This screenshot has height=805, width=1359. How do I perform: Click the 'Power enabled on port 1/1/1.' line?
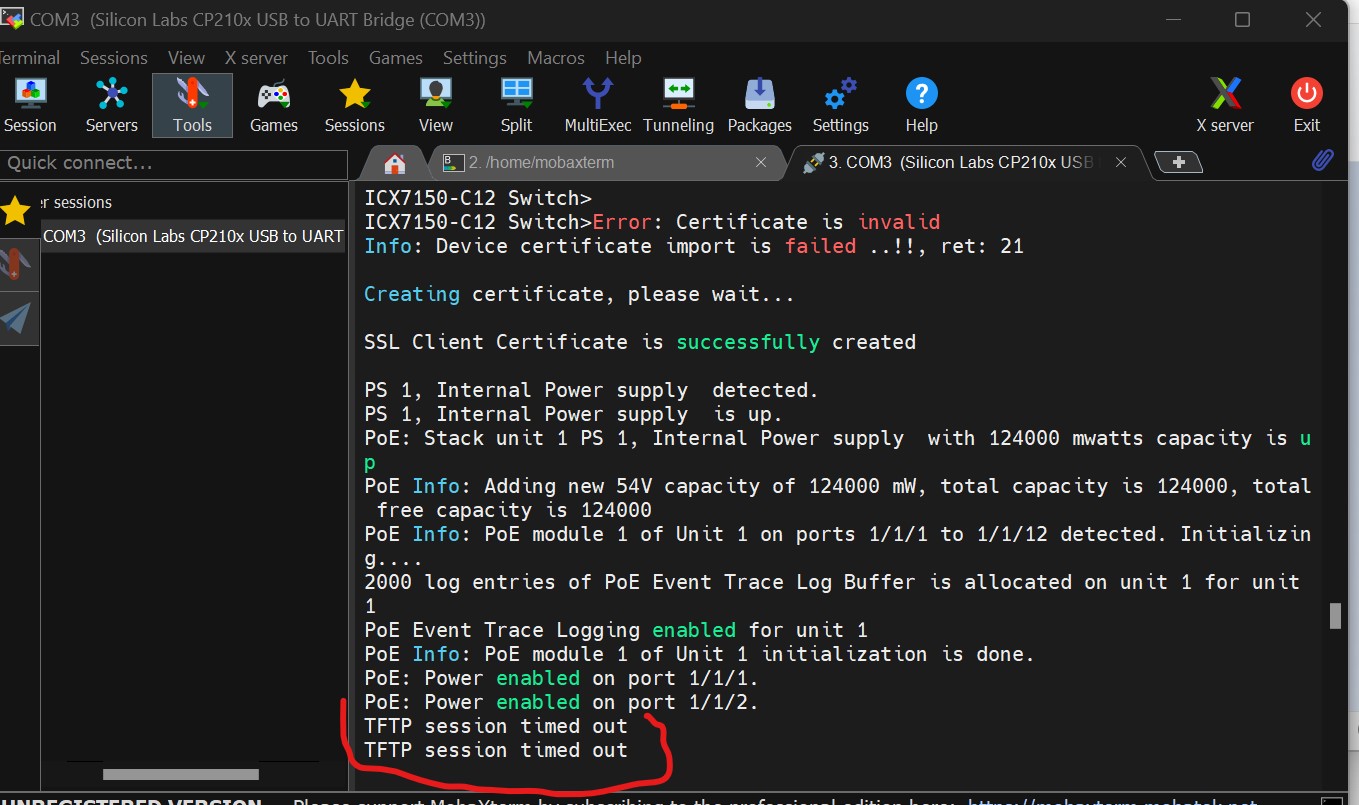click(562, 678)
